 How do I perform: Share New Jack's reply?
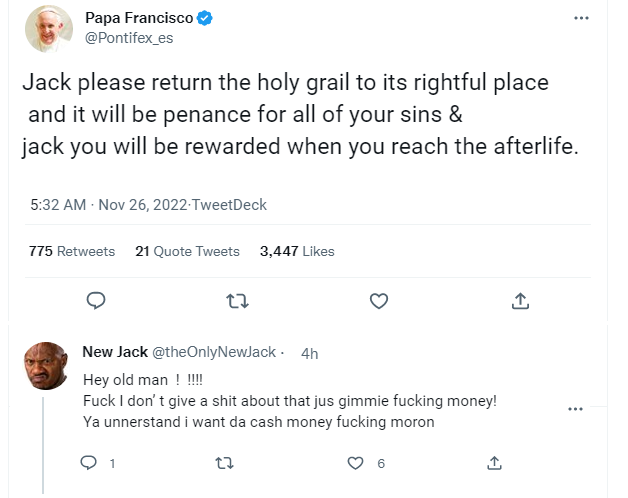coord(493,463)
